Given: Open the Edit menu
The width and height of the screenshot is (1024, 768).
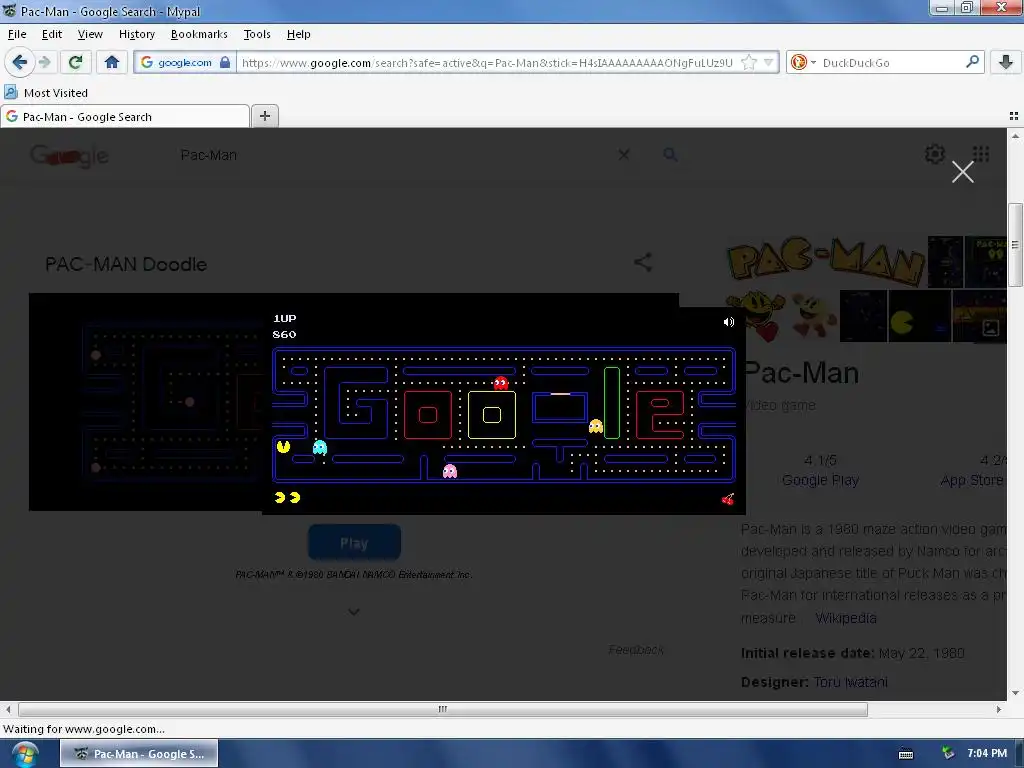Looking at the screenshot, I should [52, 34].
